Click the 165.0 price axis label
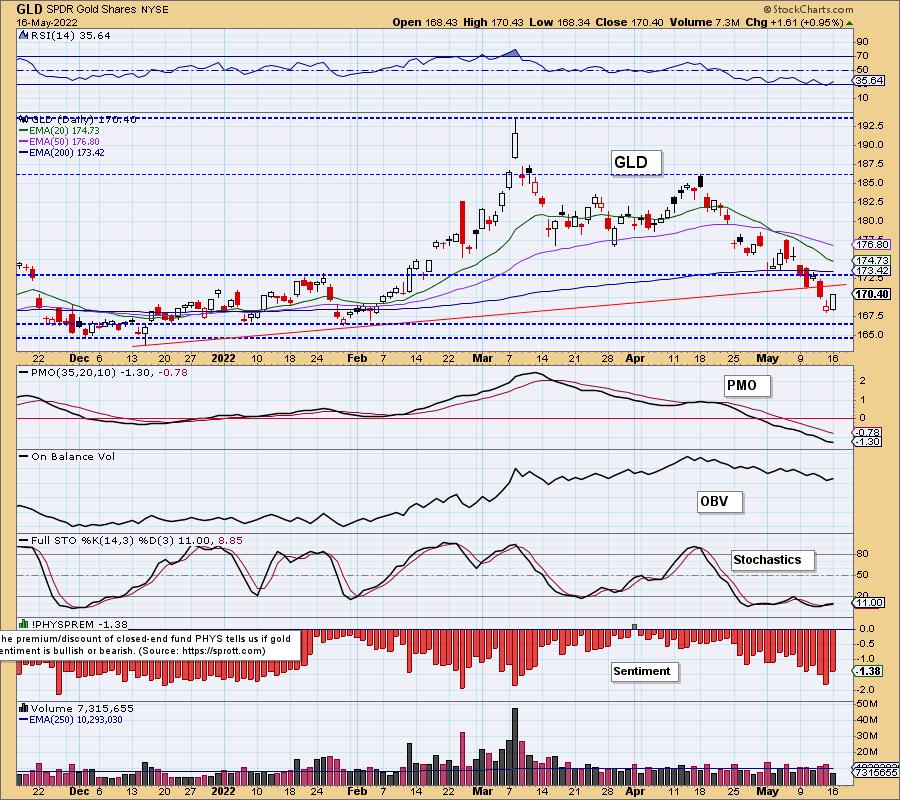This screenshot has height=800, width=900. point(871,334)
